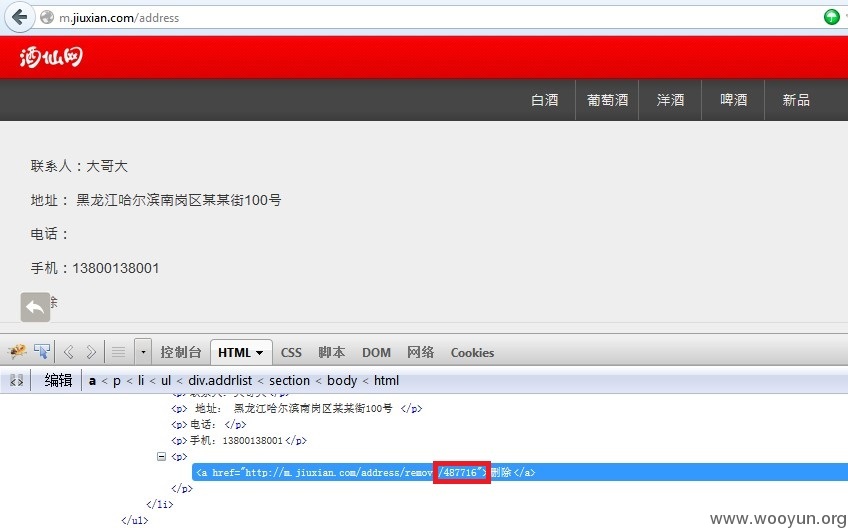The width and height of the screenshot is (848, 528).
Task: Select breadcrumb node div.addrlist
Action: [220, 381]
